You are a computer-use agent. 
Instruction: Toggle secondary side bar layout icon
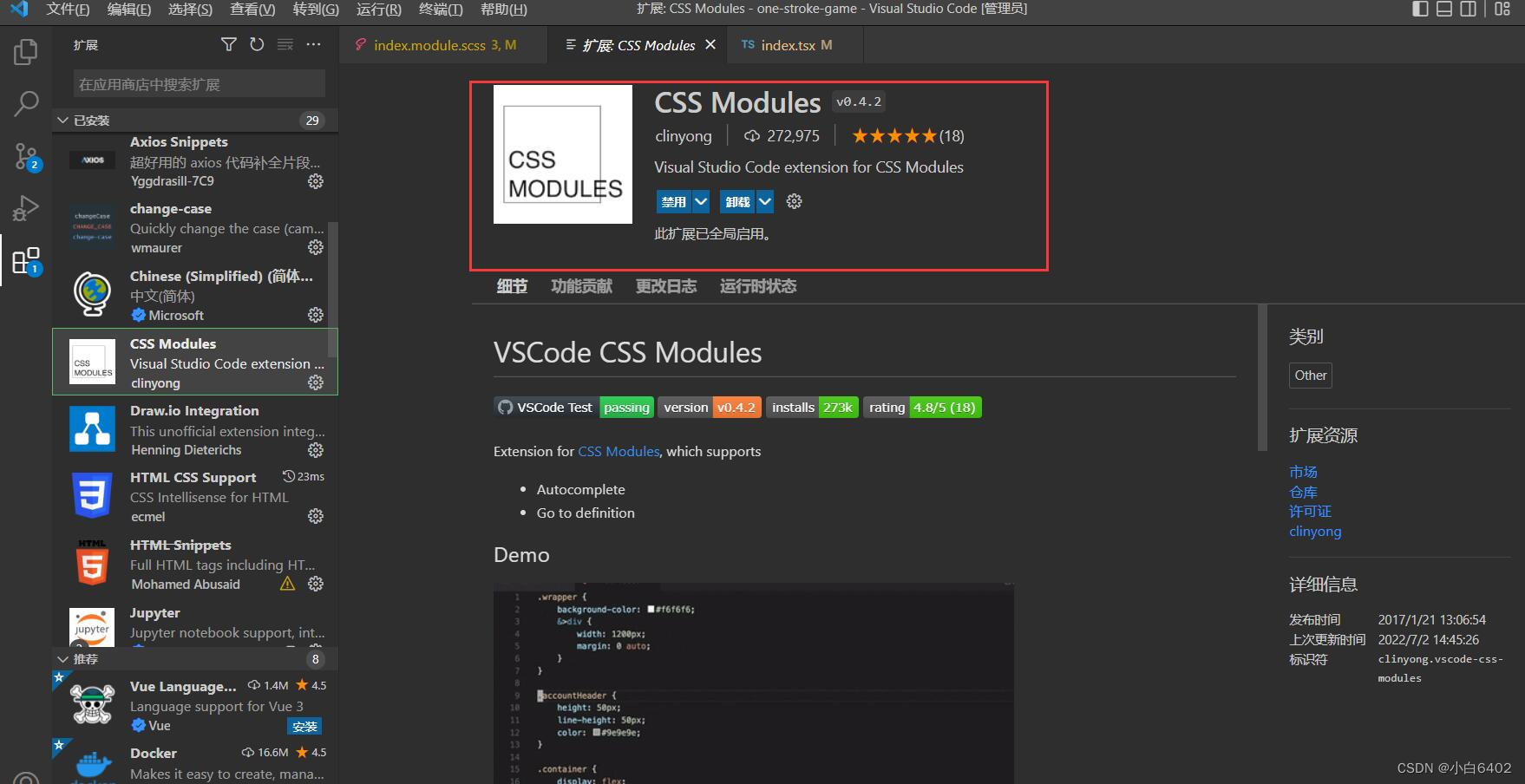pyautogui.click(x=1469, y=9)
